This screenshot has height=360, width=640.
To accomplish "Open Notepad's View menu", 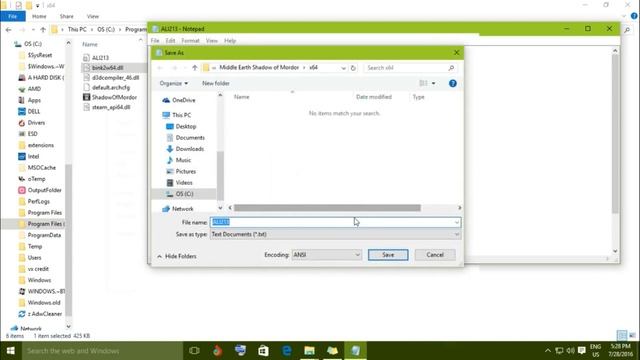I will pos(211,41).
